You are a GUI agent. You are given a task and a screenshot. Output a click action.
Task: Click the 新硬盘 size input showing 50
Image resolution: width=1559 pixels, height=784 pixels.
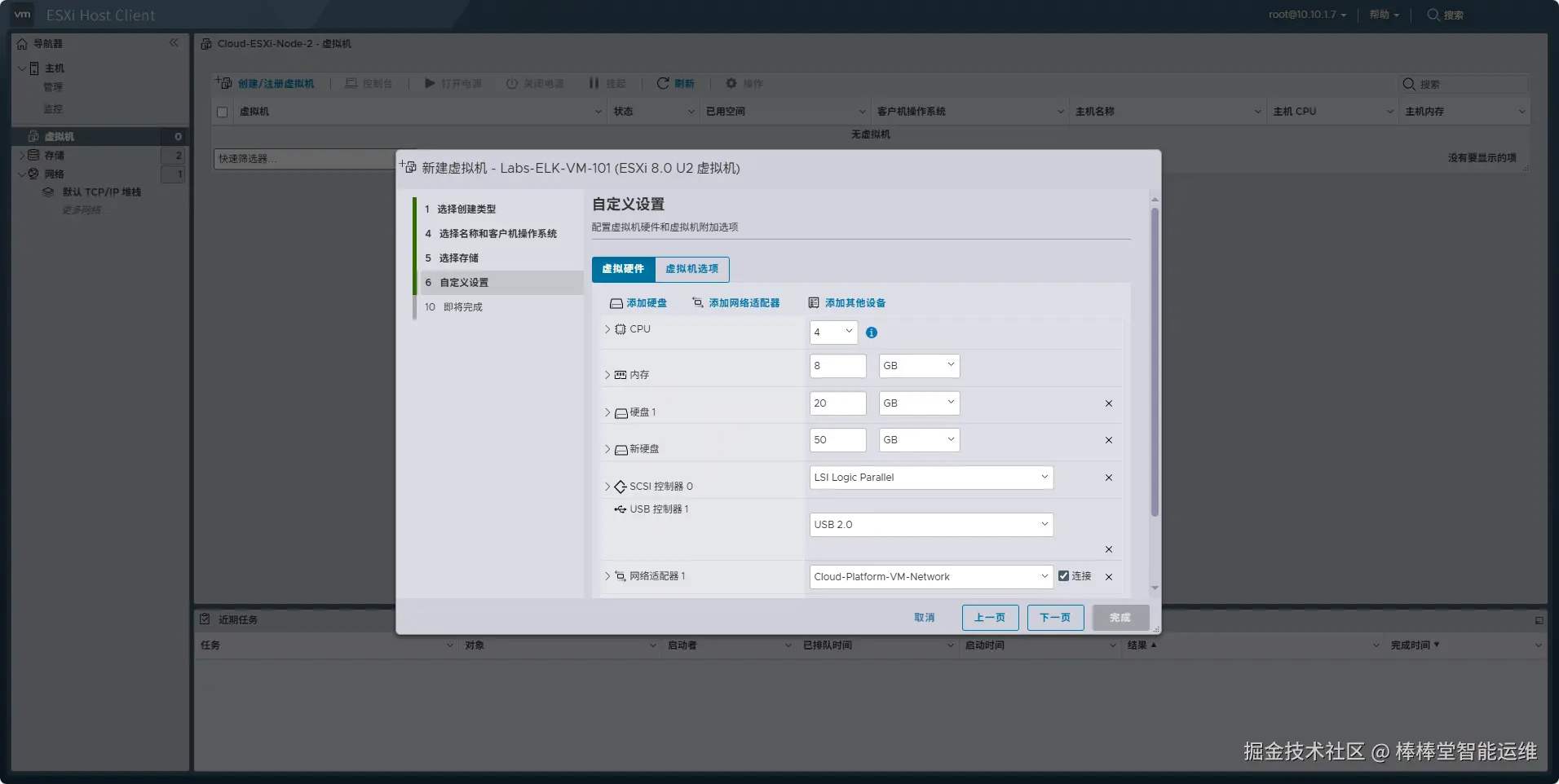pos(837,440)
